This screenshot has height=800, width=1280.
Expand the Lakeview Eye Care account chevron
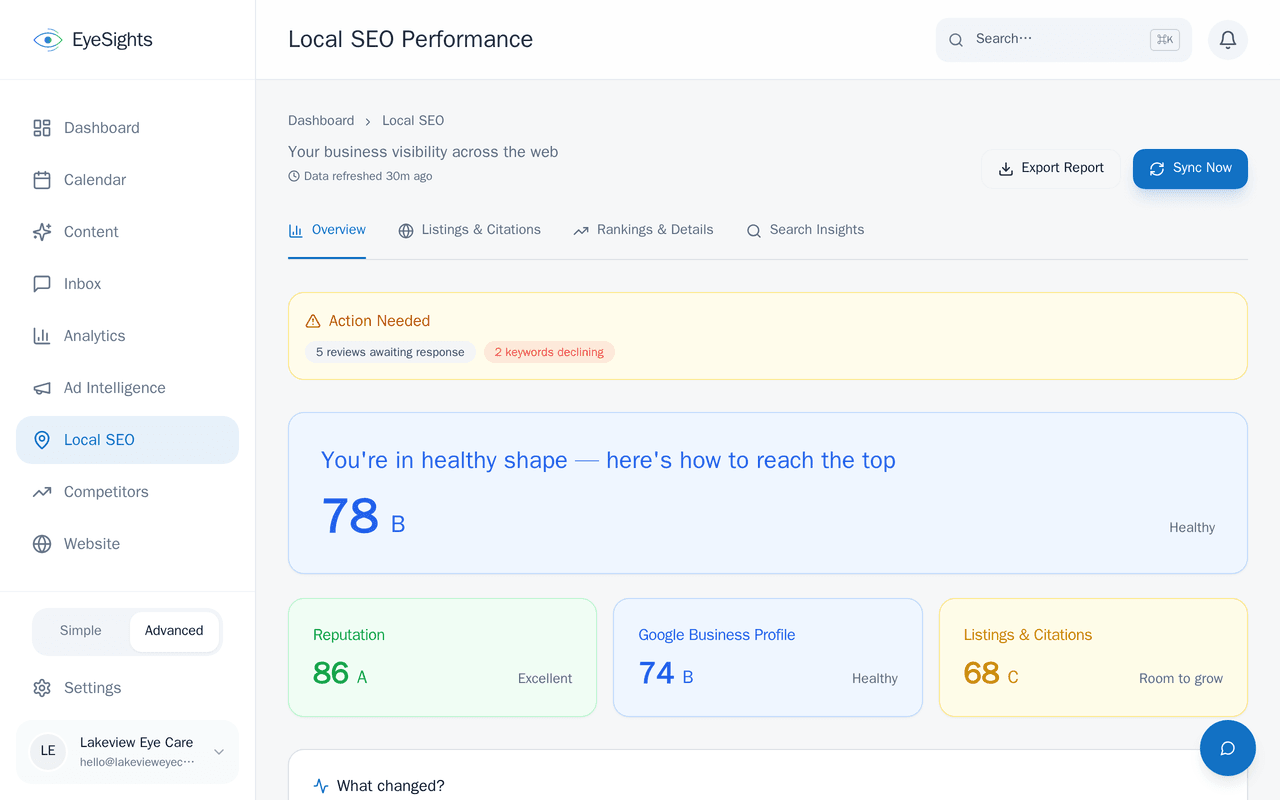219,752
